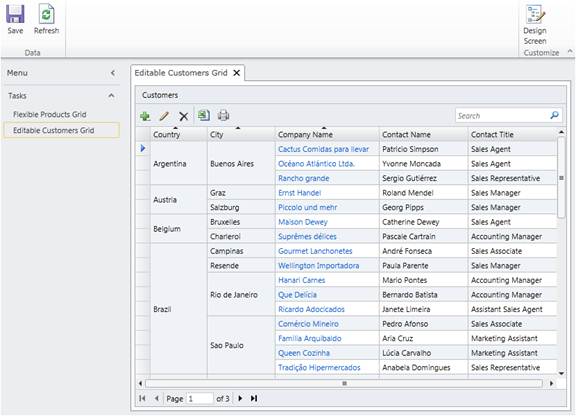Image resolution: width=576 pixels, height=416 pixels.
Task: Open Flexible Products Grid from the menu
Action: click(50, 114)
